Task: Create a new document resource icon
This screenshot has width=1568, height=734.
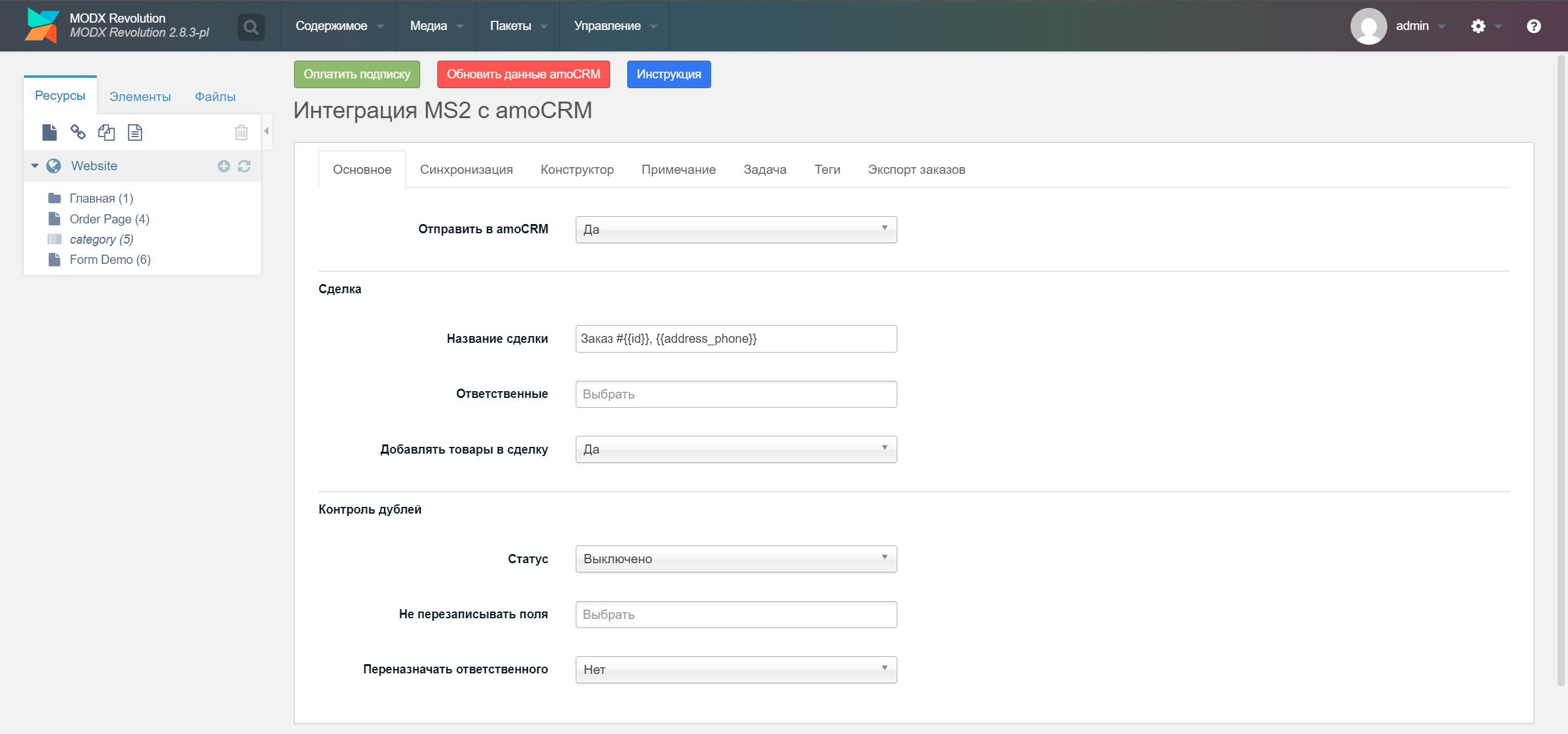Action: pyautogui.click(x=49, y=132)
